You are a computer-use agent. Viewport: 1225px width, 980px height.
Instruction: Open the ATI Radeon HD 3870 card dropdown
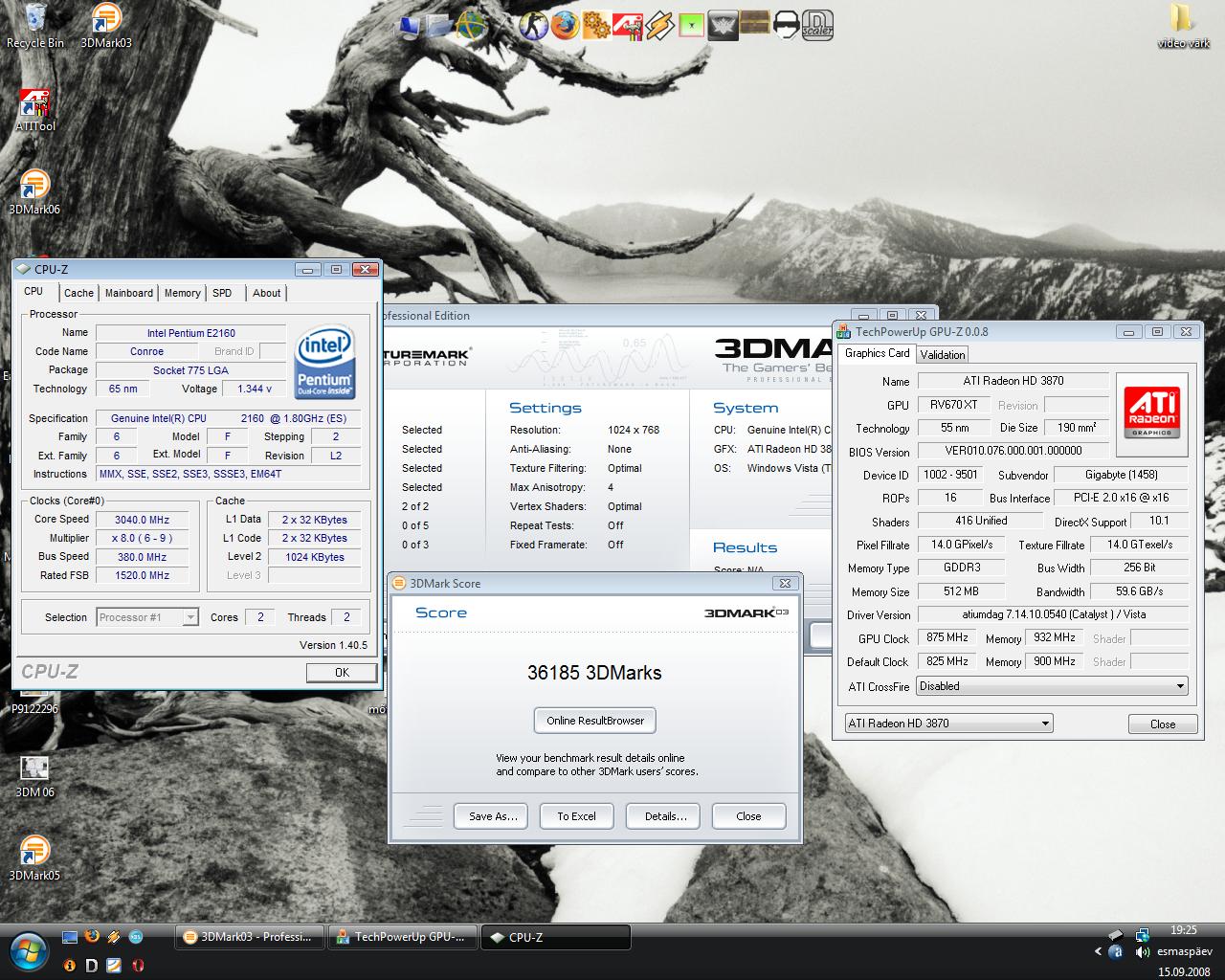click(x=948, y=723)
